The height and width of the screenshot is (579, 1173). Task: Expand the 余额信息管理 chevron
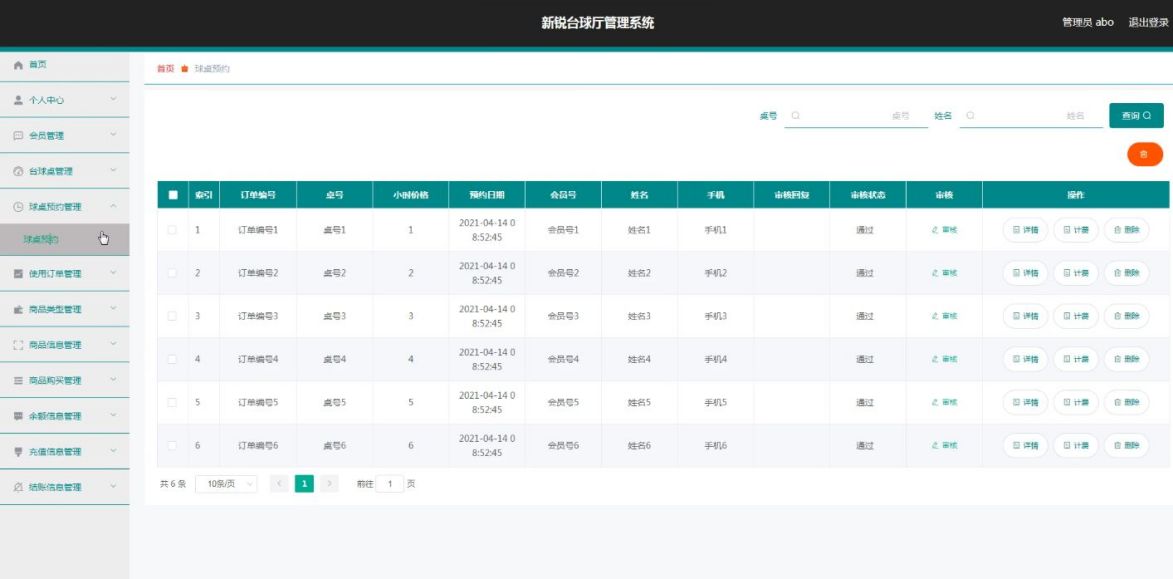(x=113, y=416)
